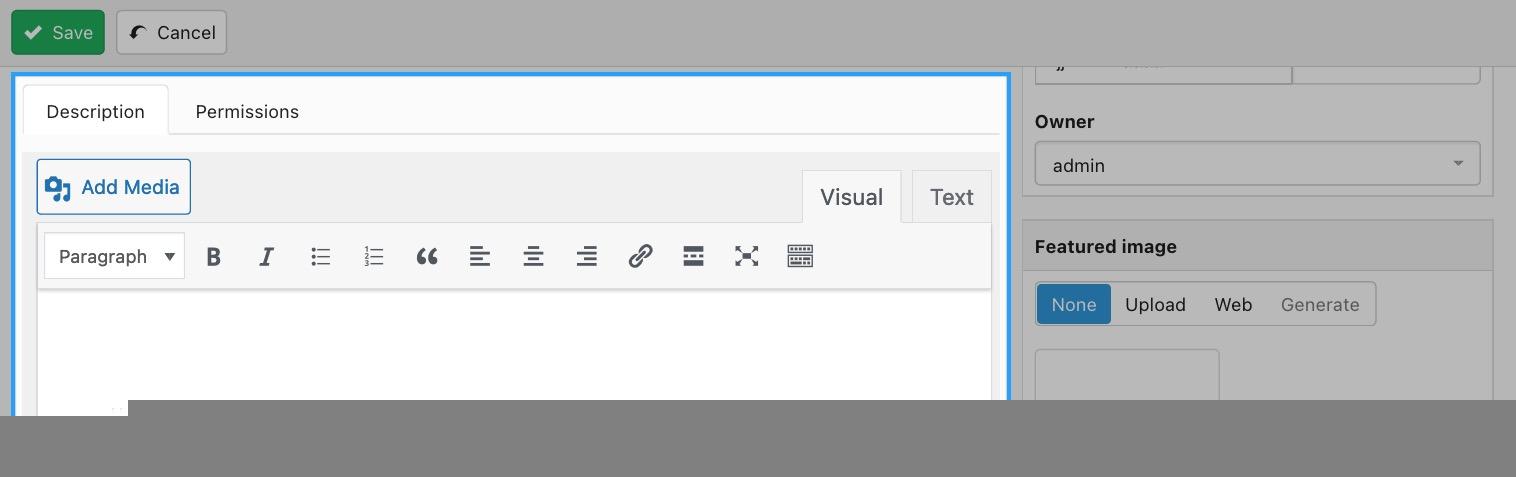Select Web option for featured image
1516x477 pixels.
[1233, 305]
